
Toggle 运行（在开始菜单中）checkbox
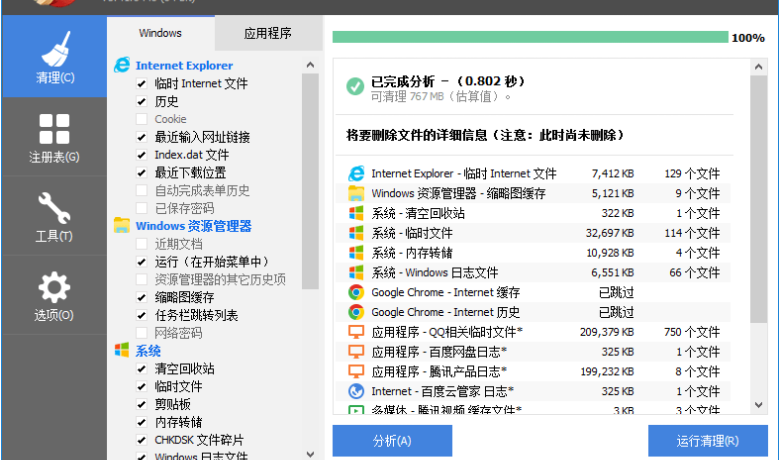tap(142, 262)
